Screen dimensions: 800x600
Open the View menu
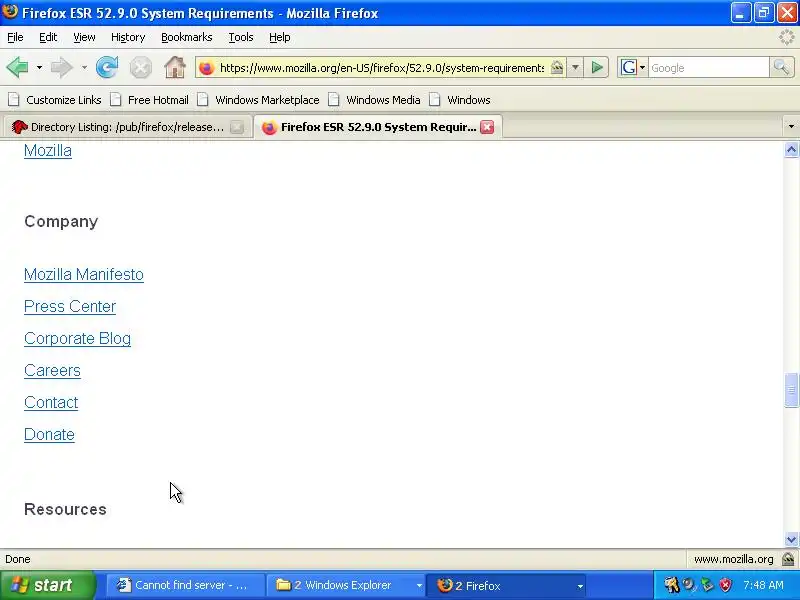point(84,37)
